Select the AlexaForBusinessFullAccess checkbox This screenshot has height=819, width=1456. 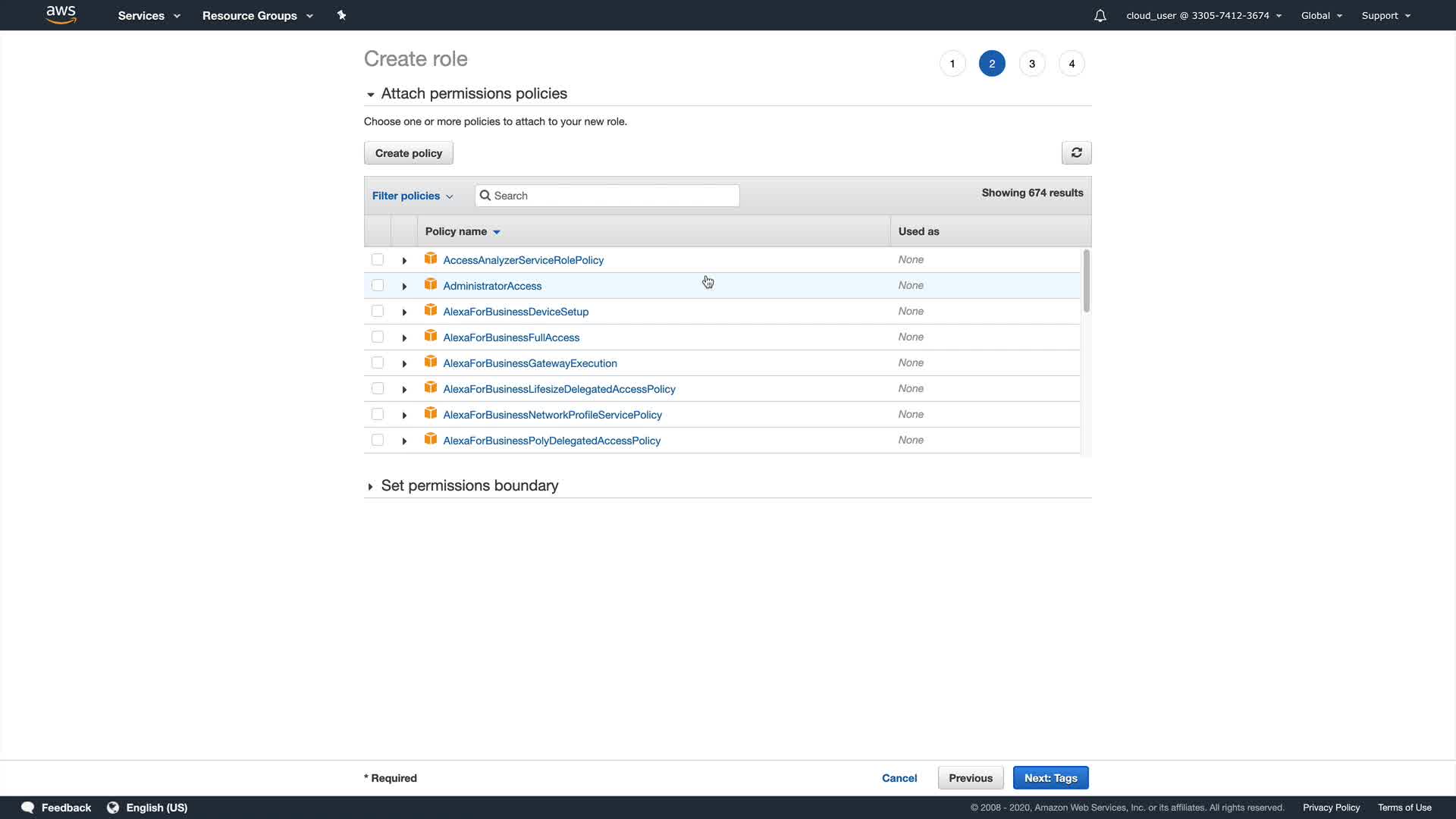click(377, 337)
